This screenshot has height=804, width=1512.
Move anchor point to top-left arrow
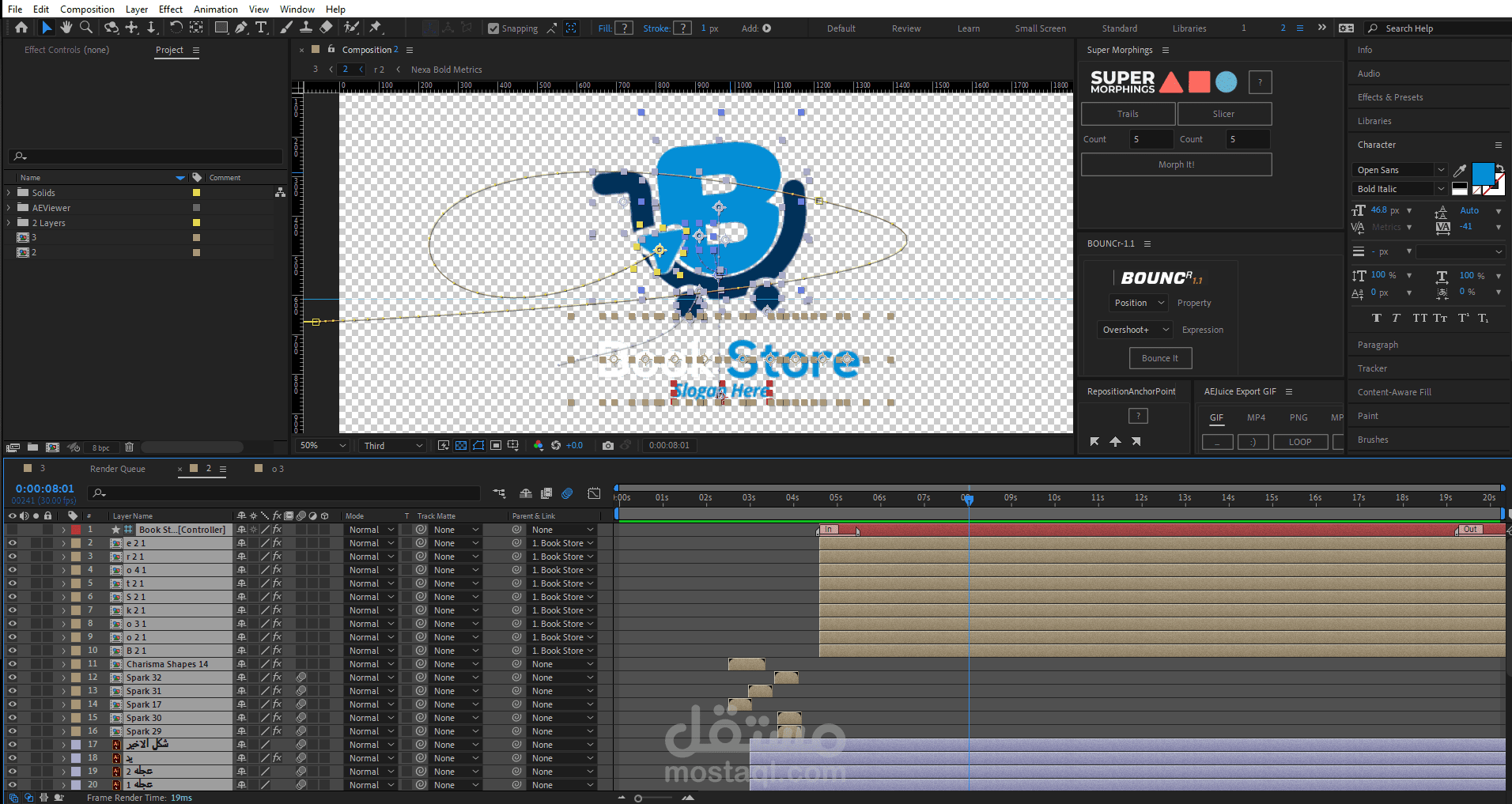point(1094,442)
